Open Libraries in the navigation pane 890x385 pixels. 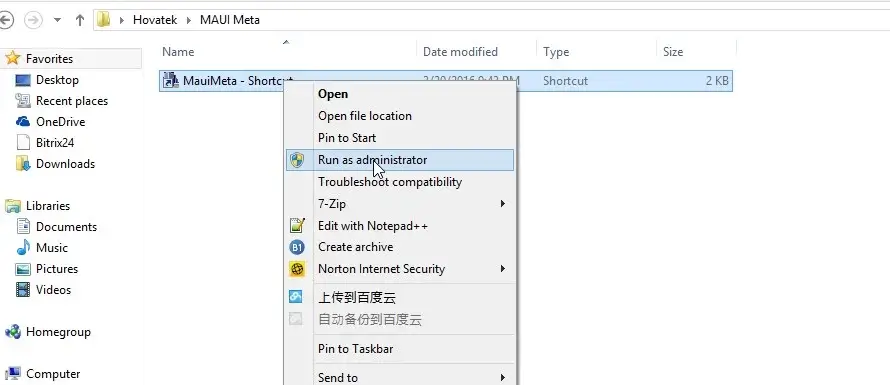[48, 206]
